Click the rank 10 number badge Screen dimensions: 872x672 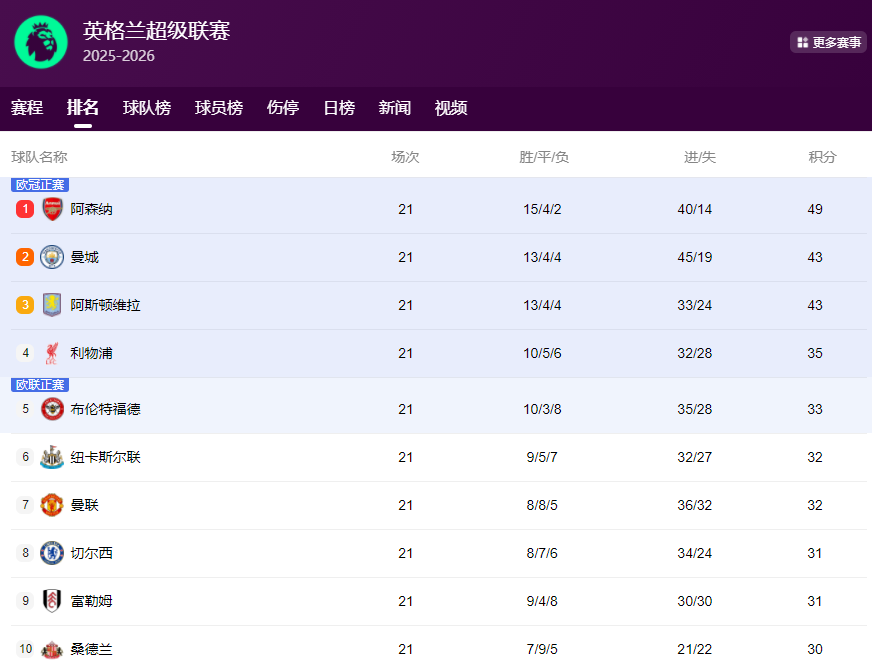pyautogui.click(x=25, y=649)
